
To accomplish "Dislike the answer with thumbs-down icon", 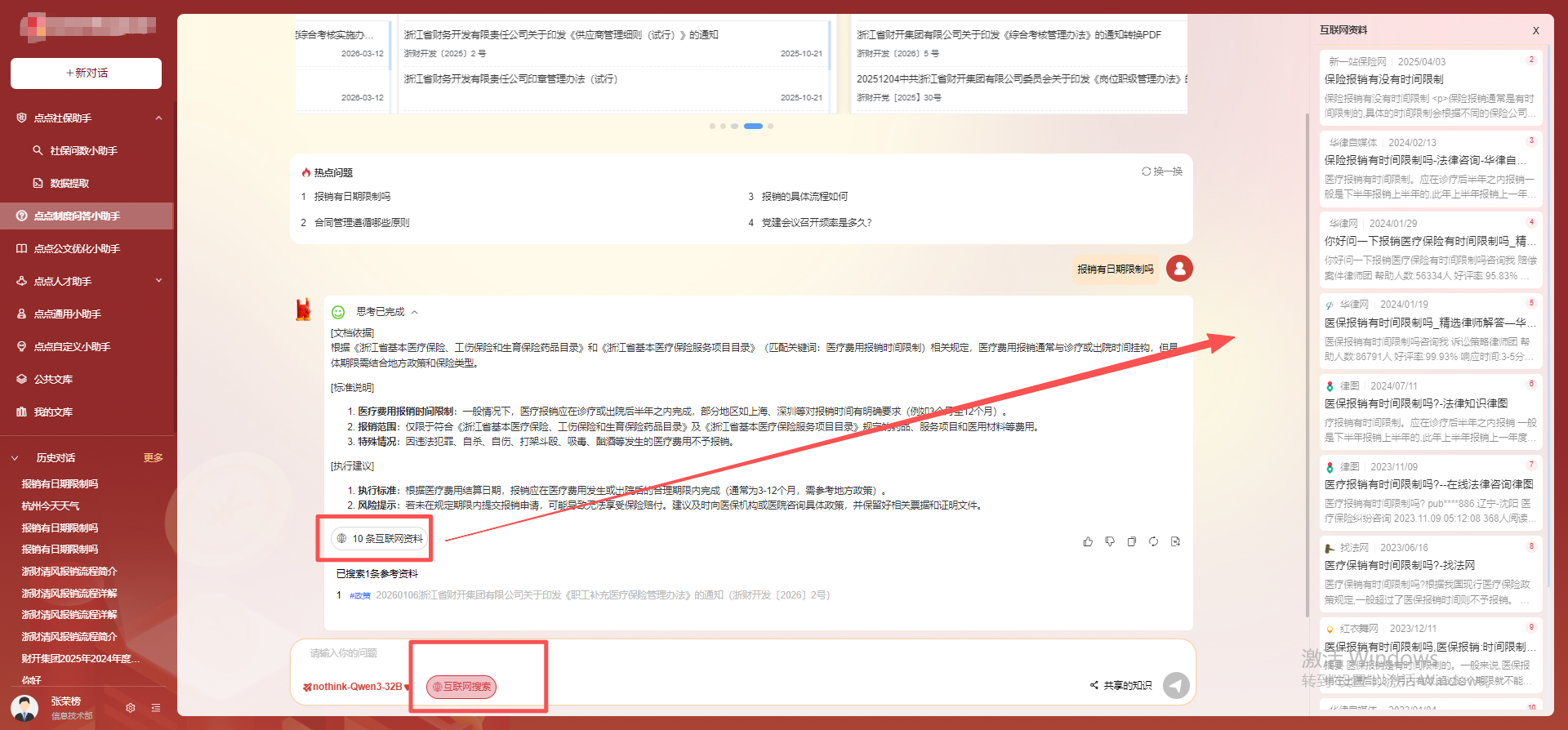I will pos(1110,541).
